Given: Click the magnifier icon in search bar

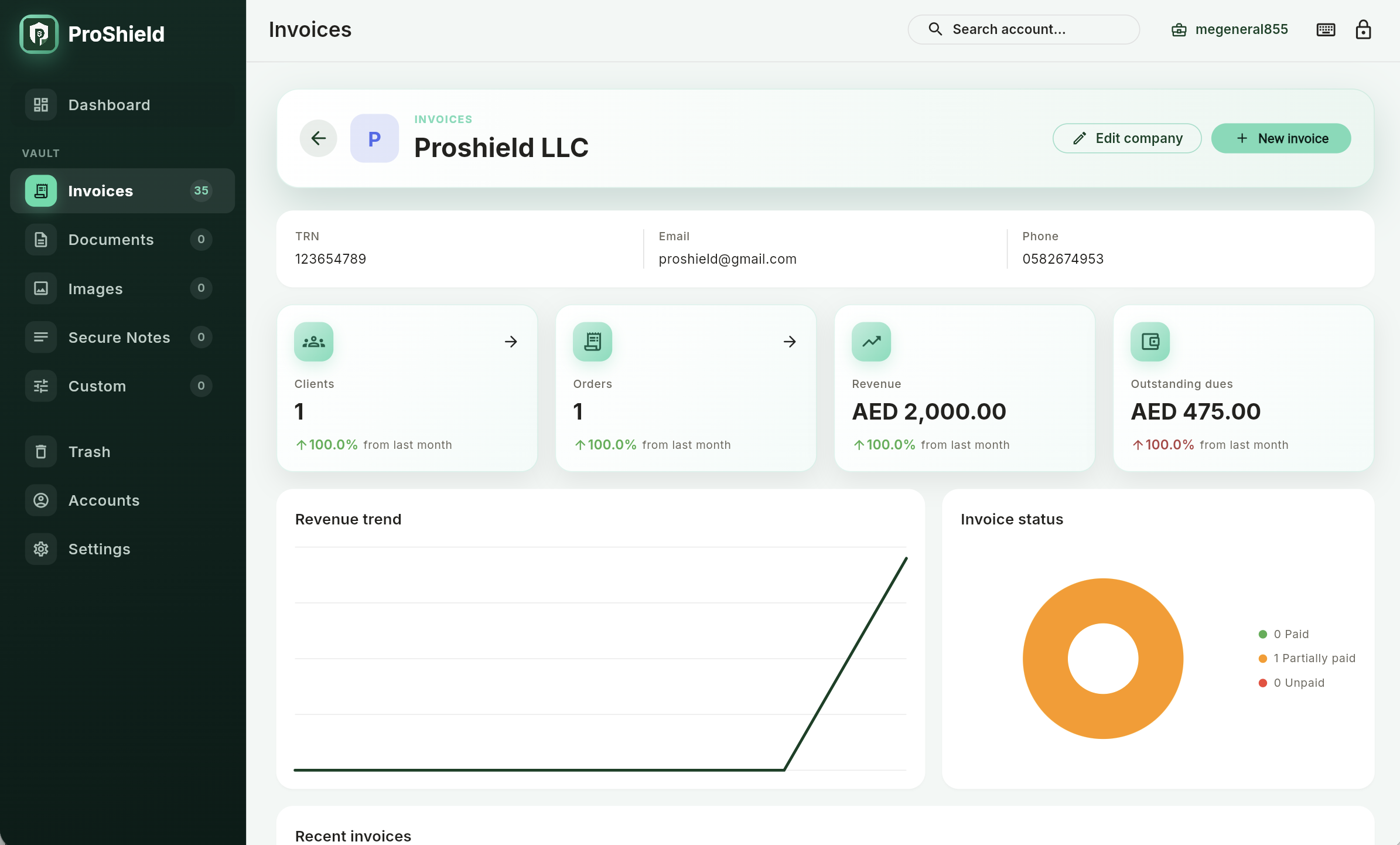Looking at the screenshot, I should 935,29.
